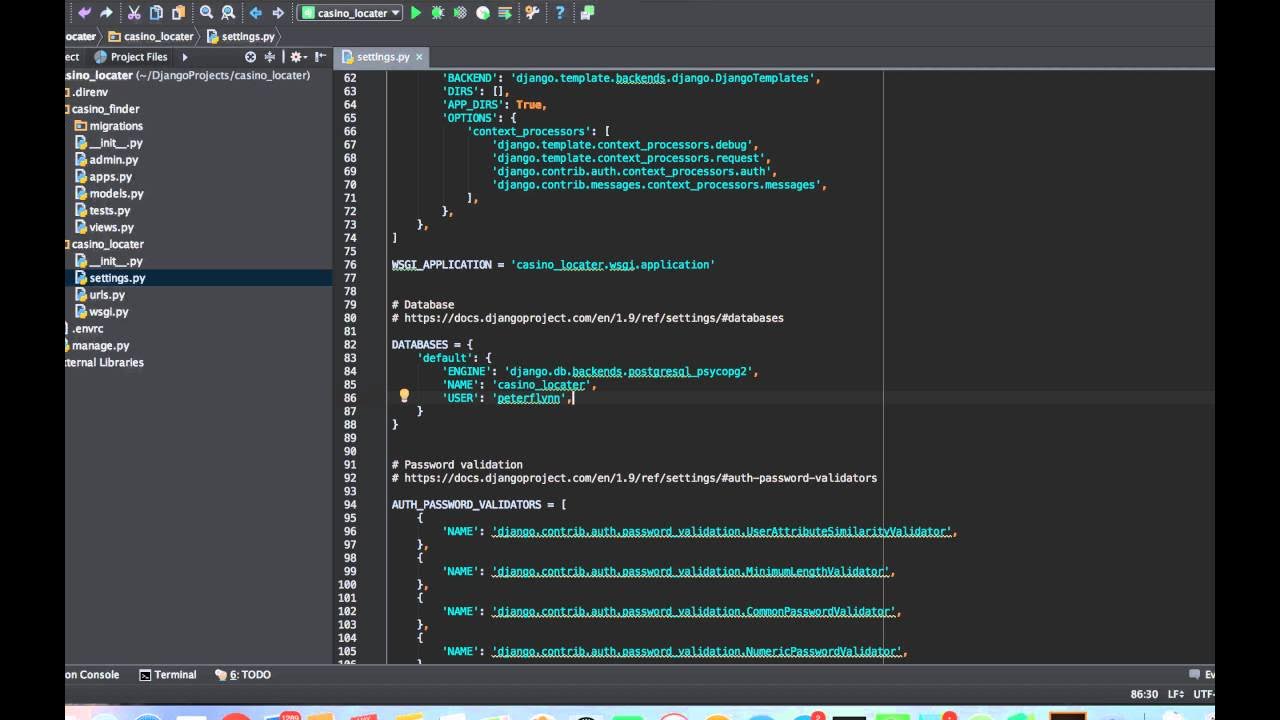Click the WSGI_APPLICATION line in the editor
This screenshot has width=1280, height=720.
[553, 265]
